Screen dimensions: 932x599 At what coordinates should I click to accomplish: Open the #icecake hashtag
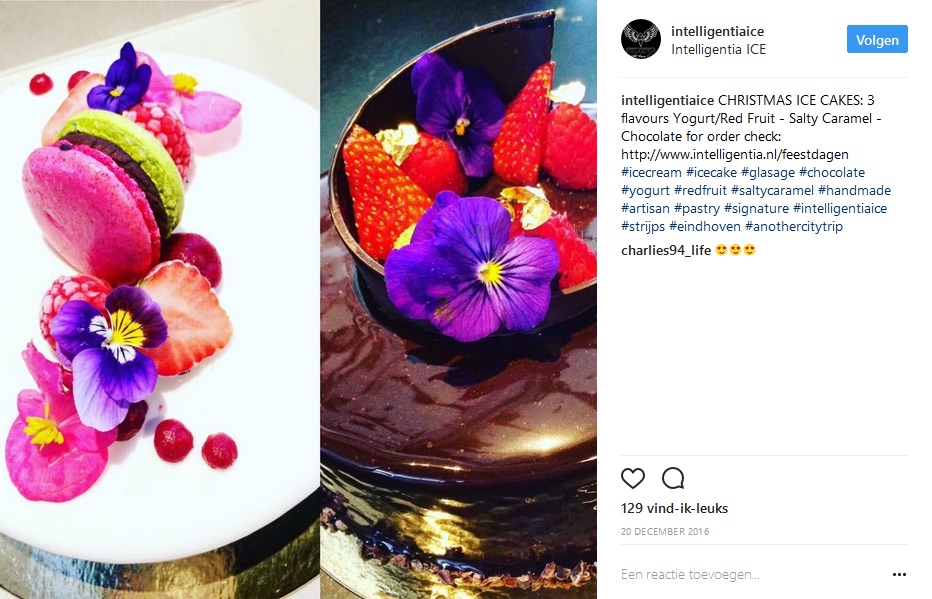pos(711,172)
